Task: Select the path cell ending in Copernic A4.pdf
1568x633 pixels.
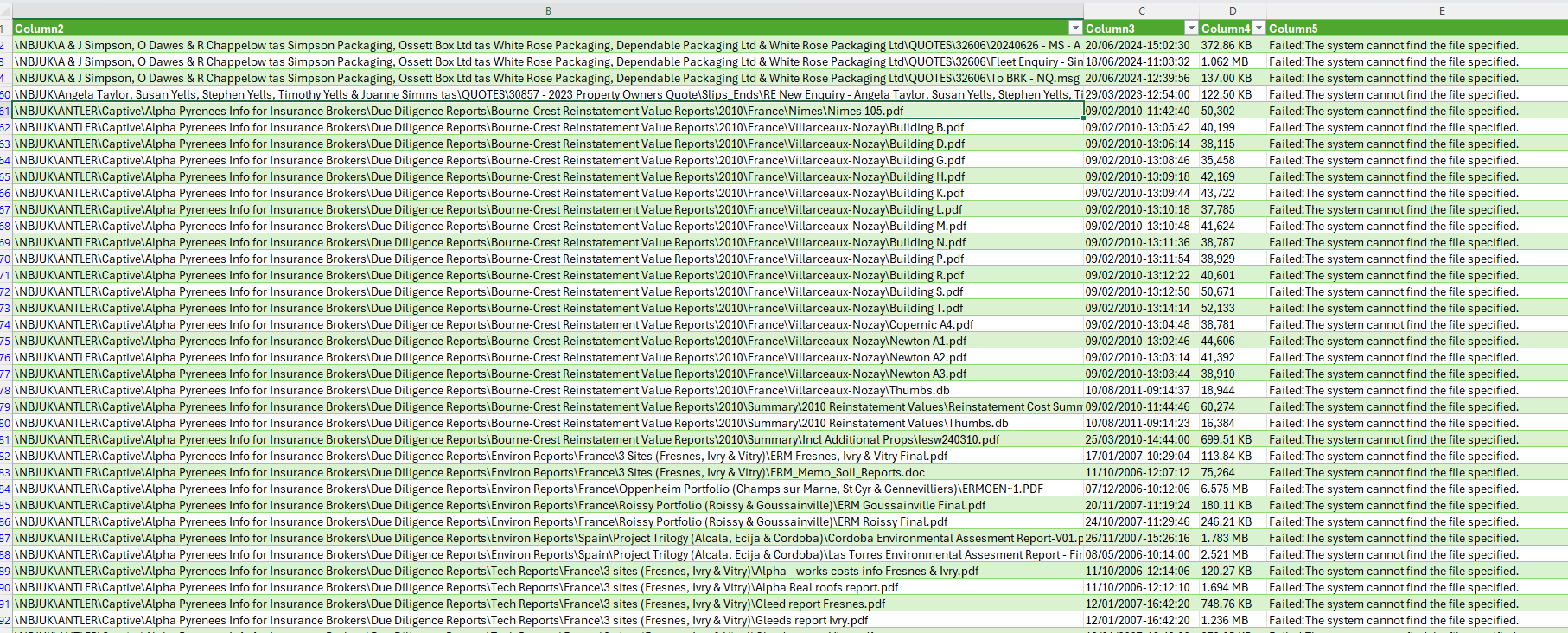Action: tap(548, 324)
